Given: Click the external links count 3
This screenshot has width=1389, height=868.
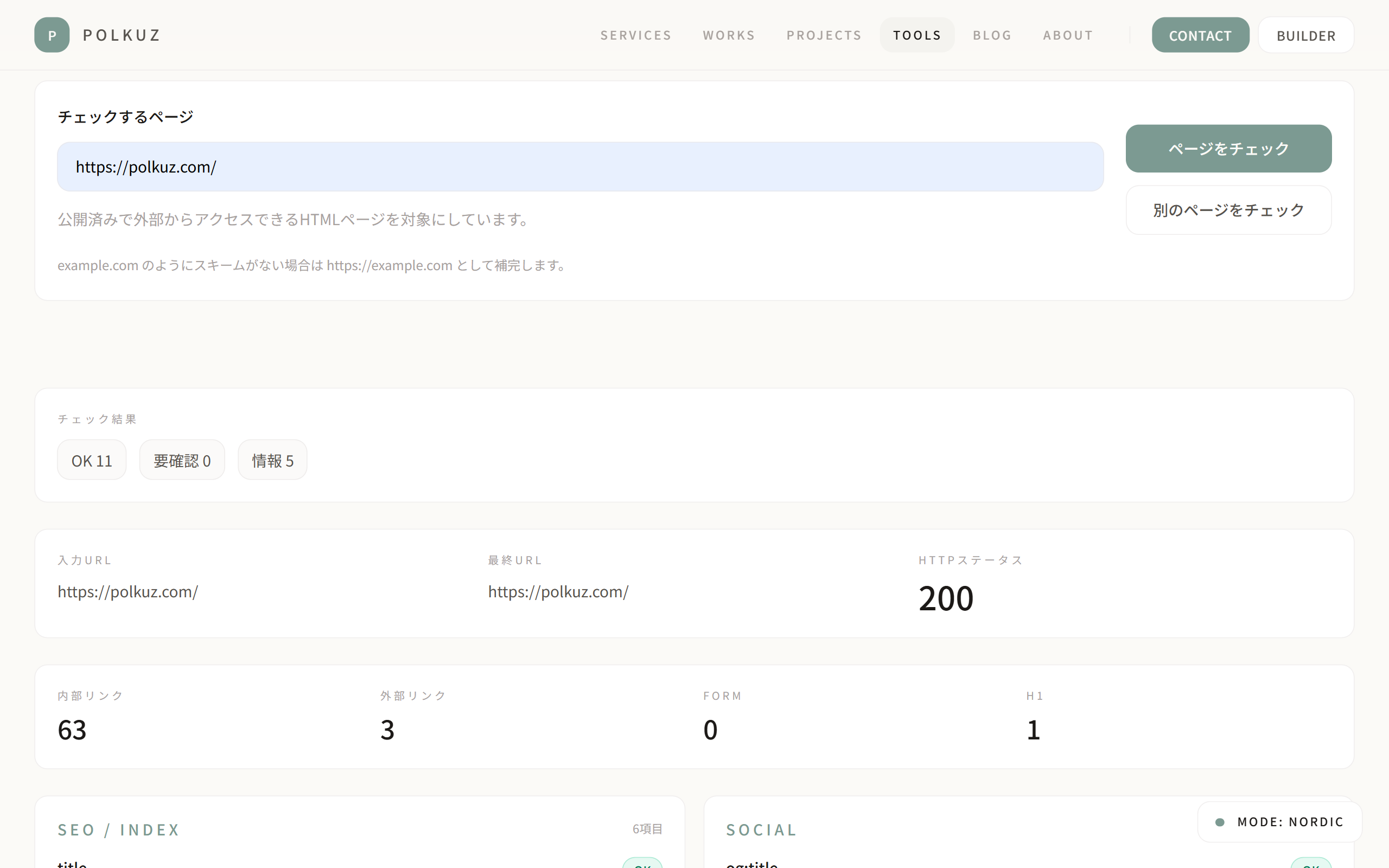Looking at the screenshot, I should pos(387,730).
